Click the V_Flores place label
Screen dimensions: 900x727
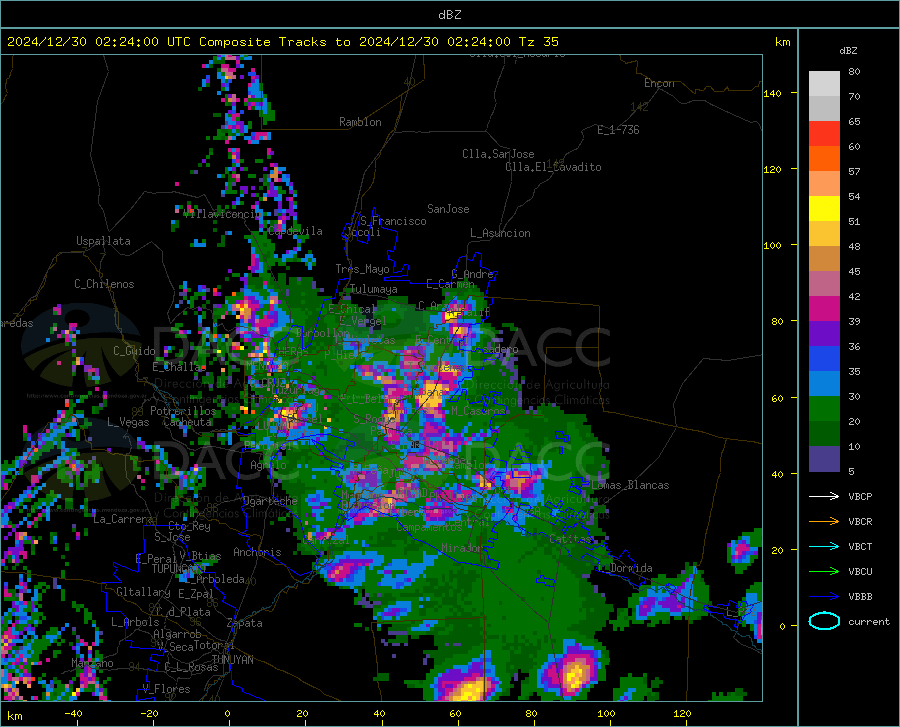(166, 689)
